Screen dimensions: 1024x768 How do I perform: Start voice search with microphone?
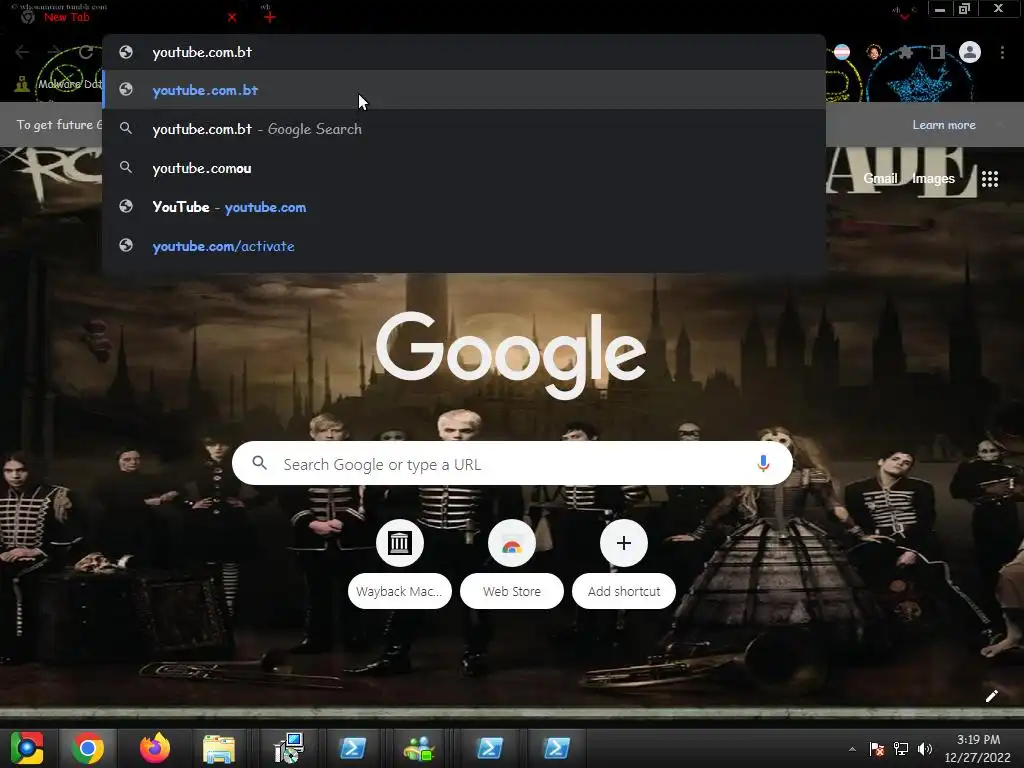[x=763, y=463]
